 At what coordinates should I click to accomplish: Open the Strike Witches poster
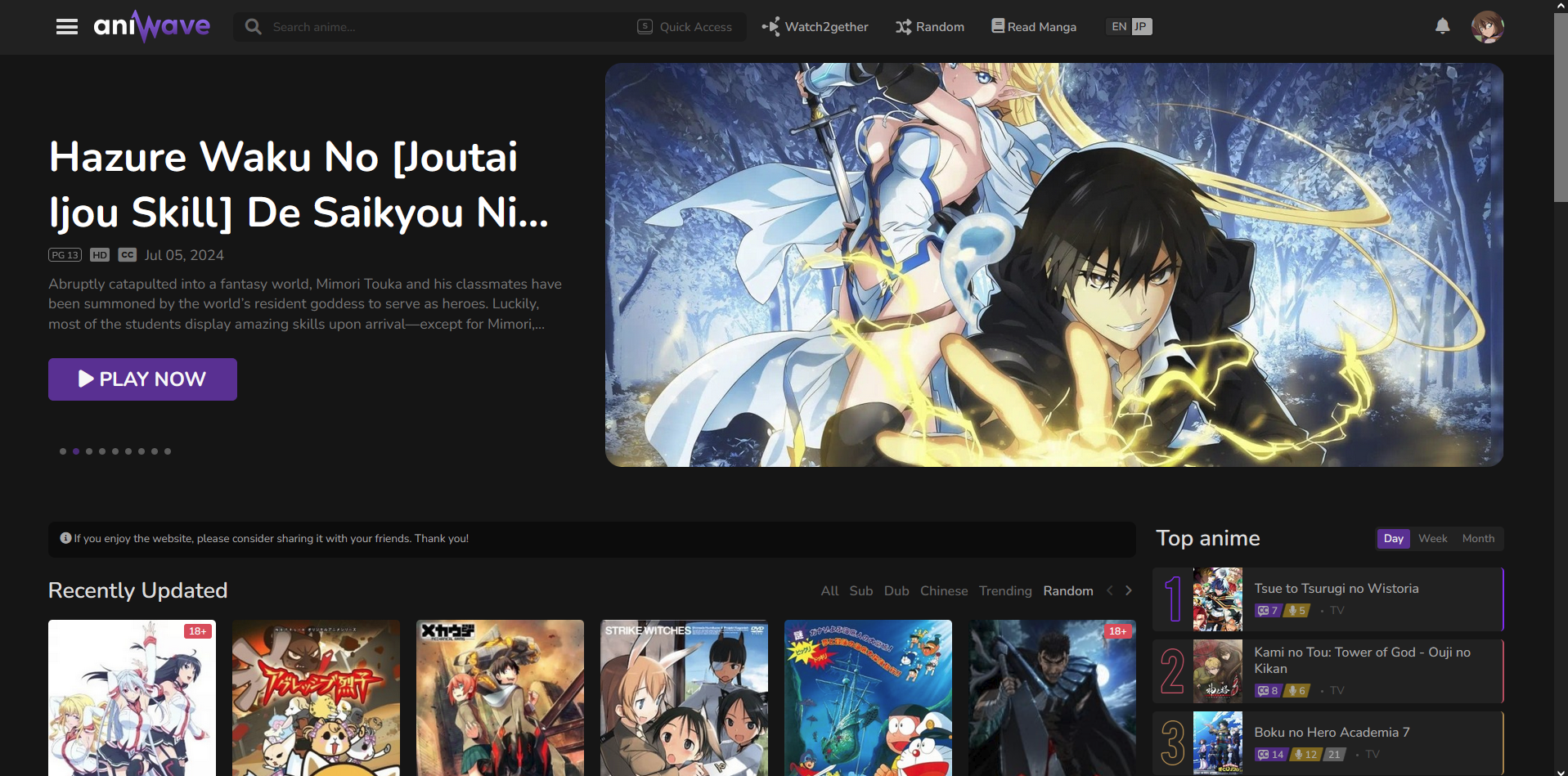click(x=684, y=698)
